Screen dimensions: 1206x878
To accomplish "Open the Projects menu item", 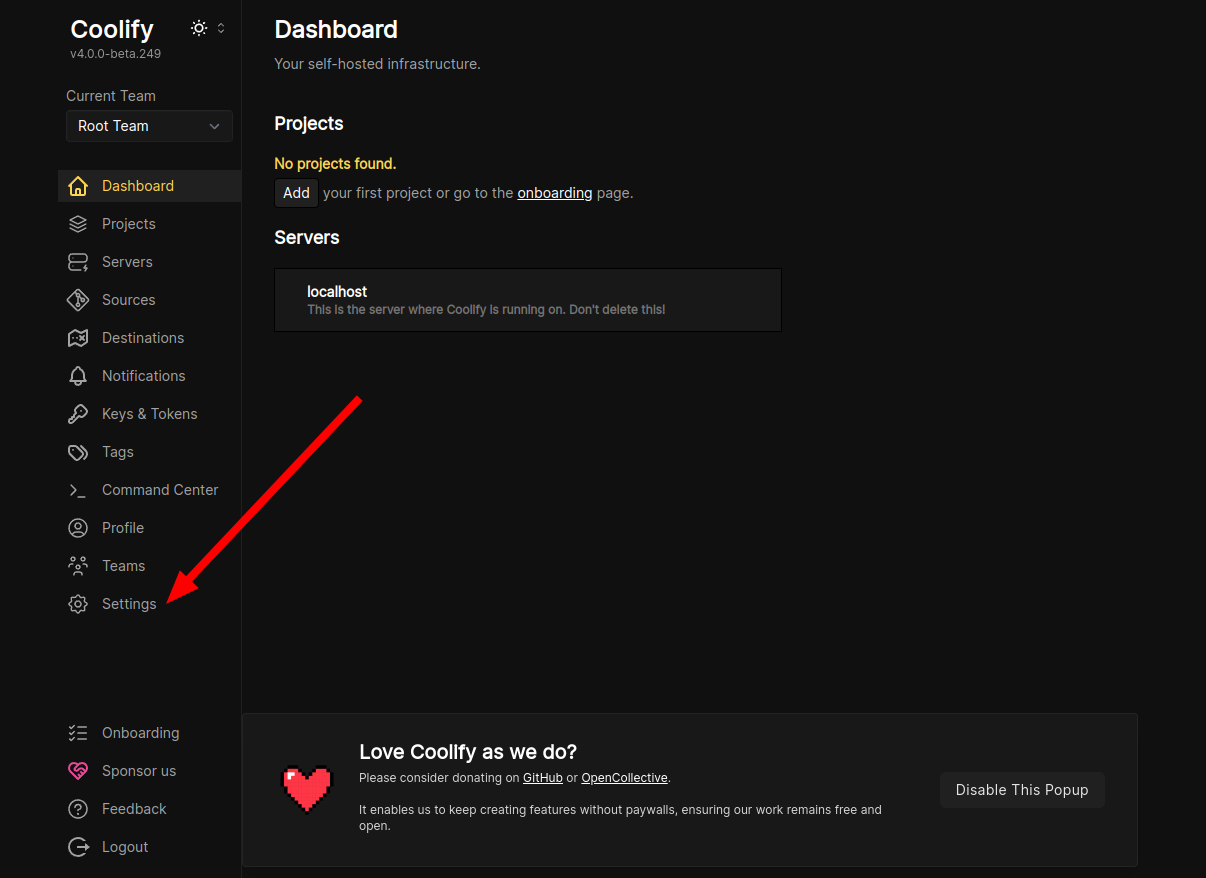I will coord(149,224).
